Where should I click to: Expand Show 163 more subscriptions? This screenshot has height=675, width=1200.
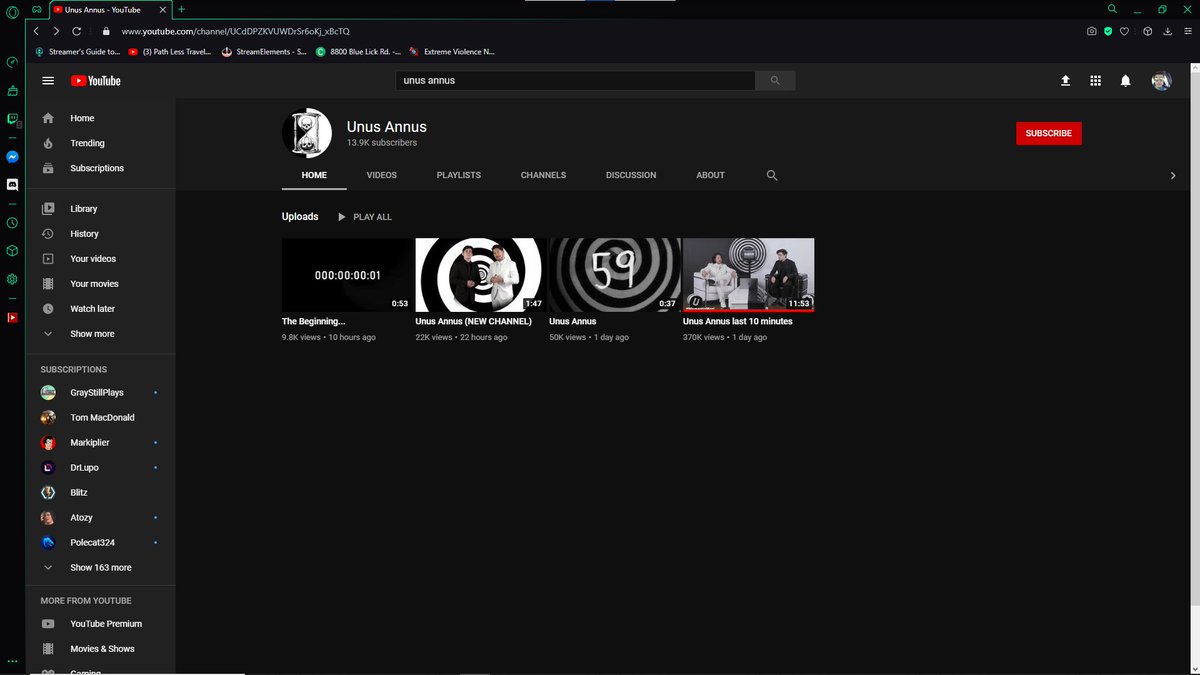coord(100,568)
